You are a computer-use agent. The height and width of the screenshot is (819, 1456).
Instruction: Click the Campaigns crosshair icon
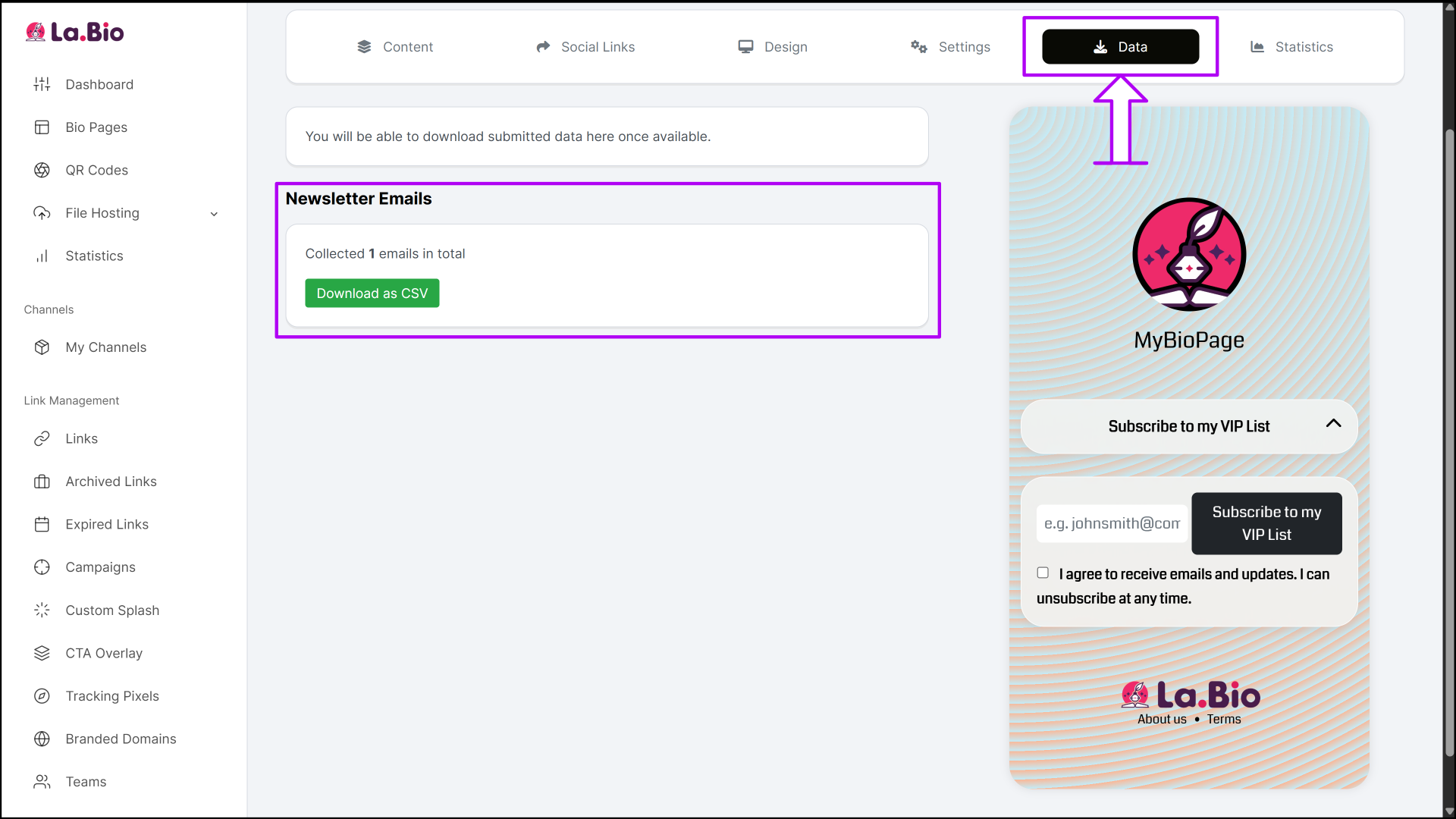(42, 567)
